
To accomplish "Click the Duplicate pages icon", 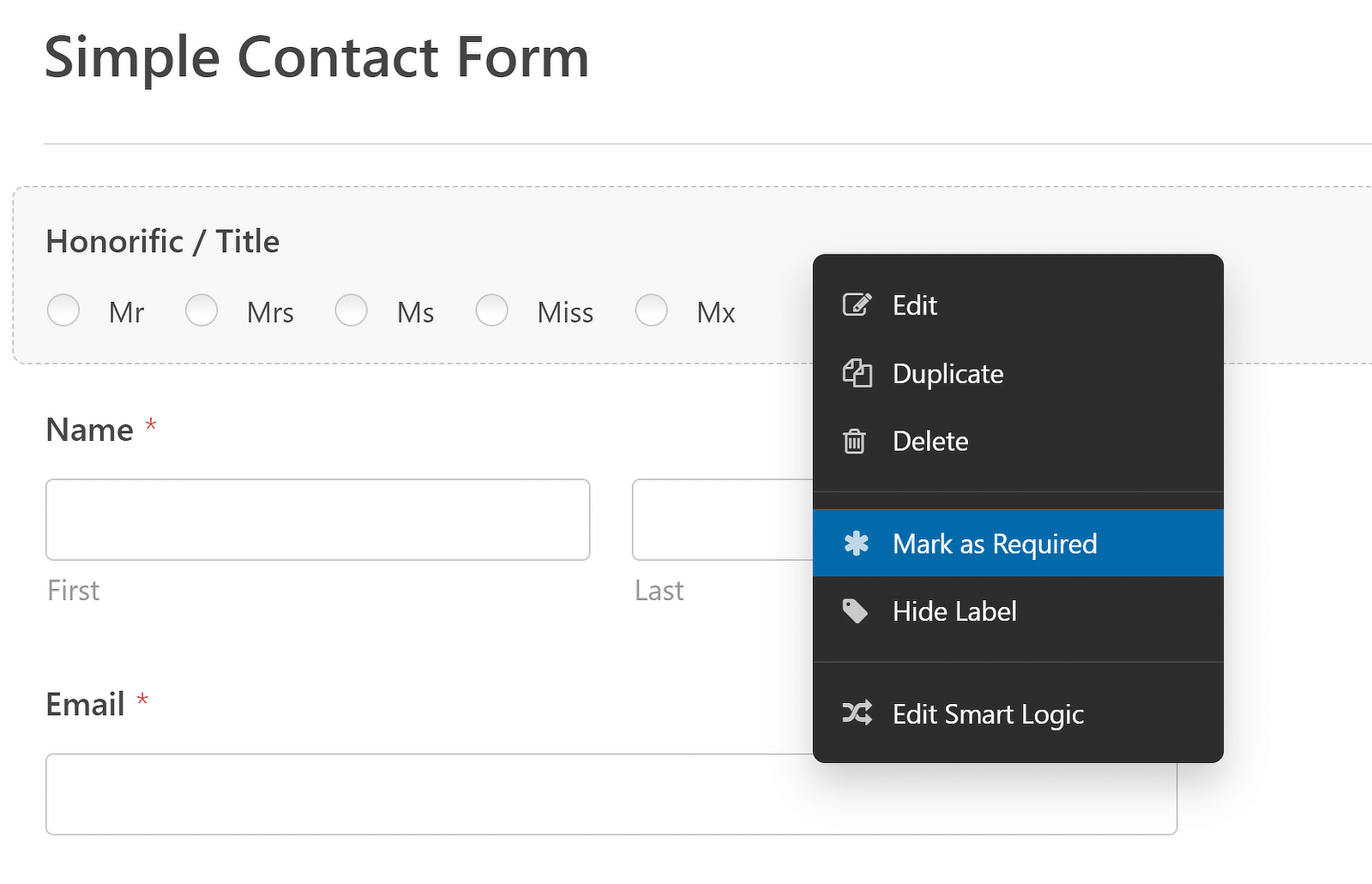I will (856, 373).
